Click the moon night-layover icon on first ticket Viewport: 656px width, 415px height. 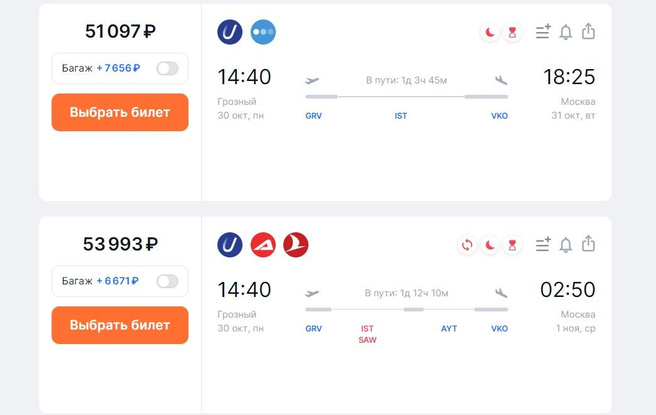tap(490, 32)
